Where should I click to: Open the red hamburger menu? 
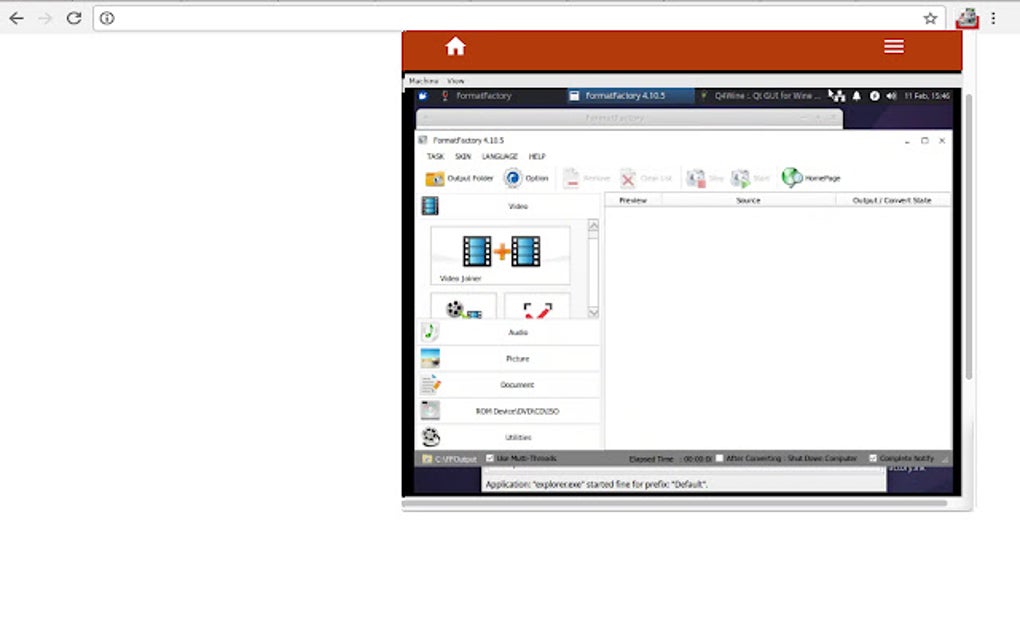pyautogui.click(x=893, y=46)
